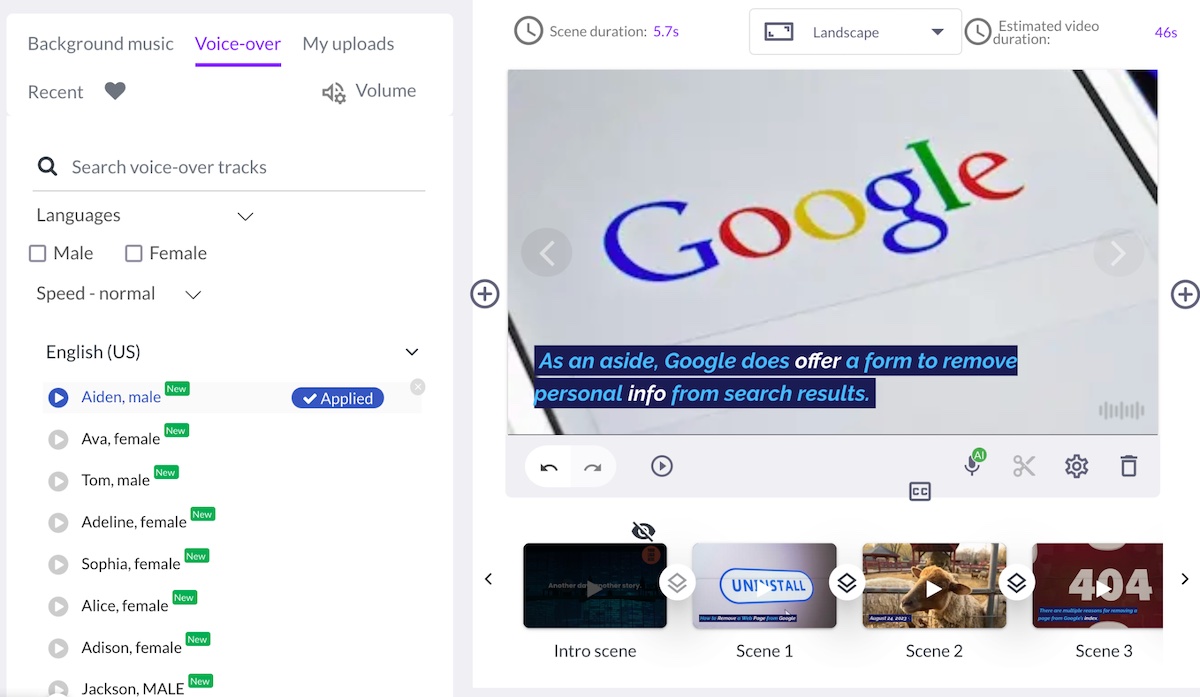Click the scissors trim icon
This screenshot has width=1200, height=697.
1024,466
